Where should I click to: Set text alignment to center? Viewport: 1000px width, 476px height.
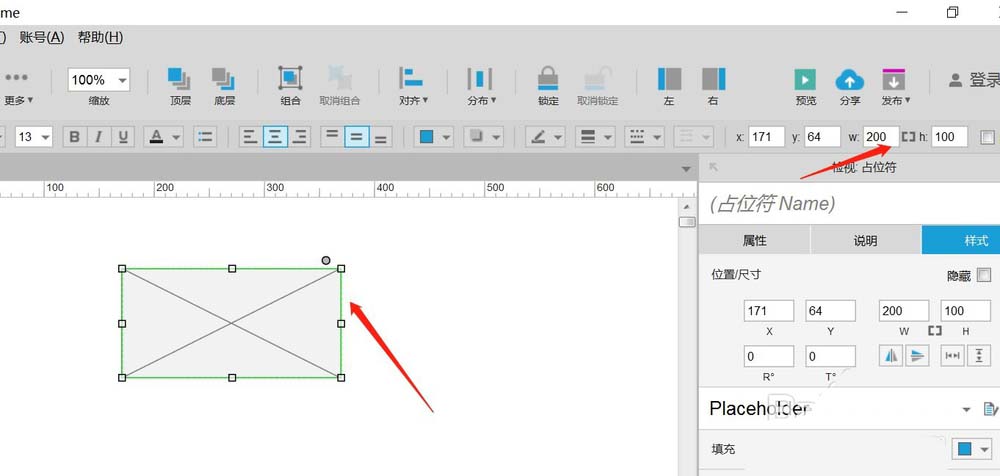tap(275, 137)
